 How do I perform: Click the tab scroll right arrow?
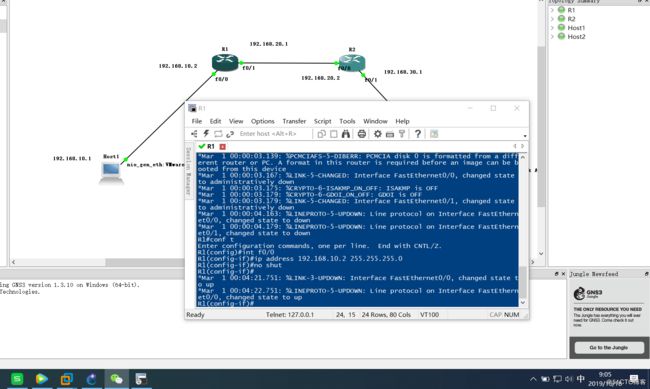click(x=522, y=146)
